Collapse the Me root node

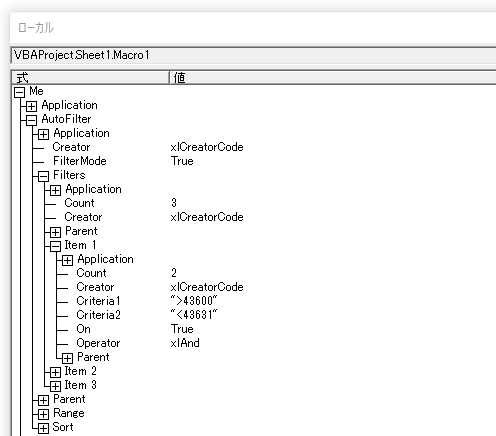(20, 92)
